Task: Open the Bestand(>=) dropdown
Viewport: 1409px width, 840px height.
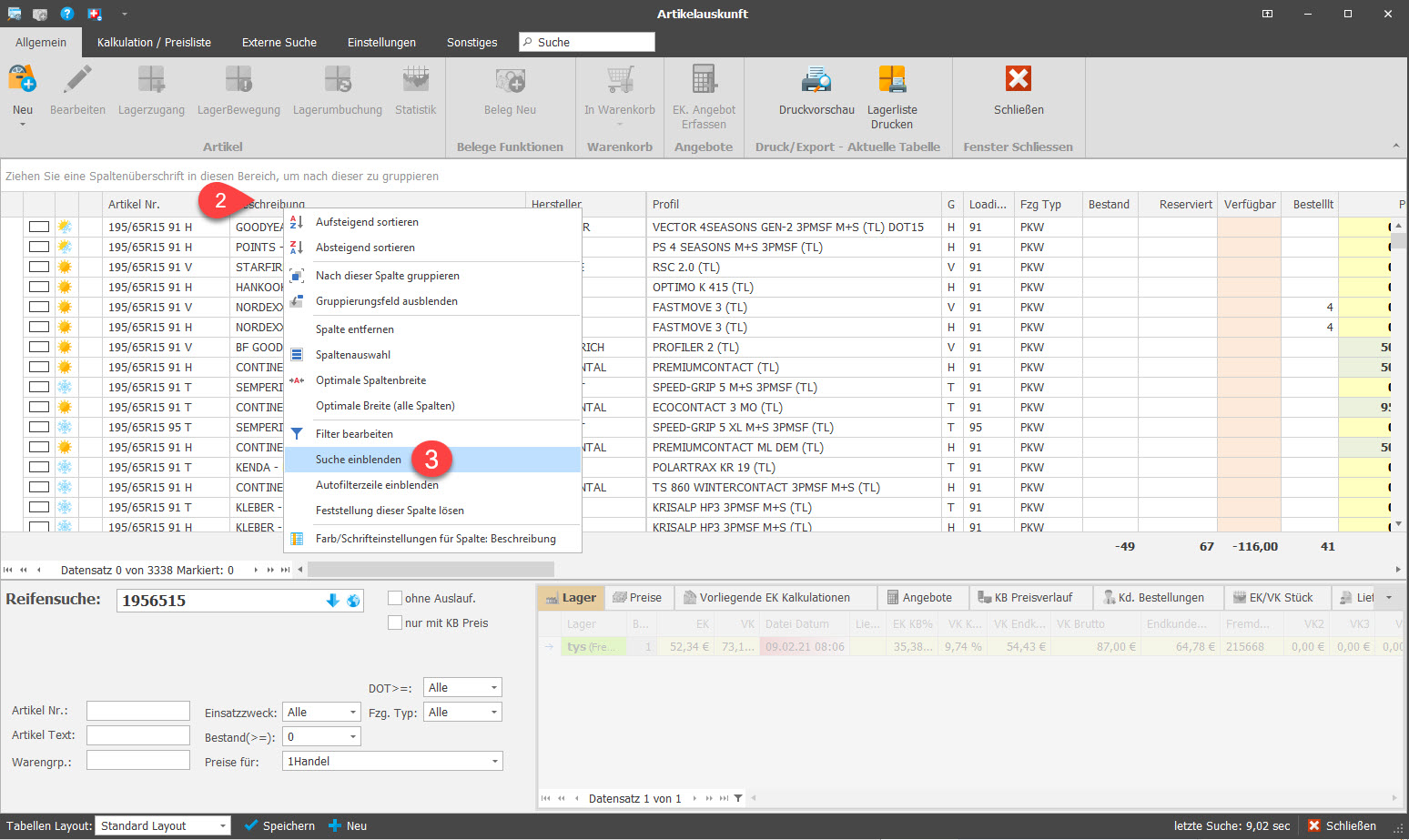Action: (353, 736)
